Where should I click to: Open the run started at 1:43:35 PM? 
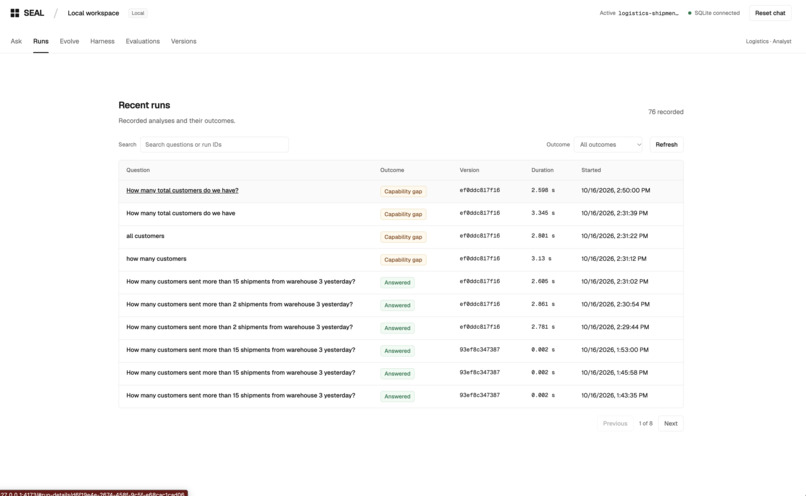pos(241,395)
